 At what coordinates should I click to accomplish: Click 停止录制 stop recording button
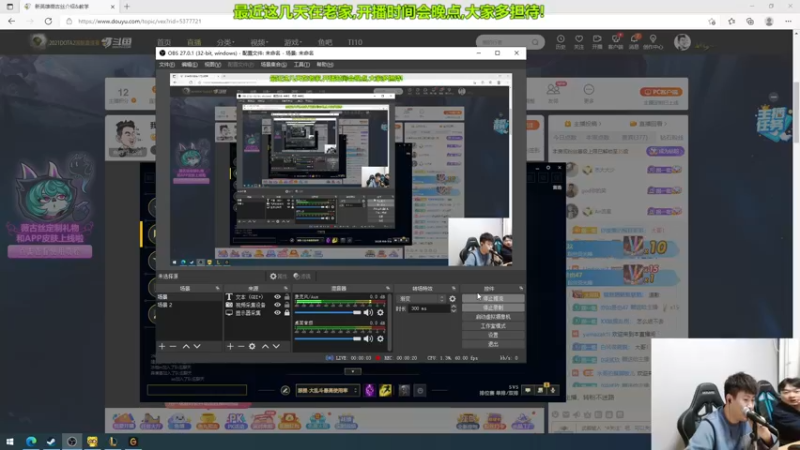[x=493, y=307]
